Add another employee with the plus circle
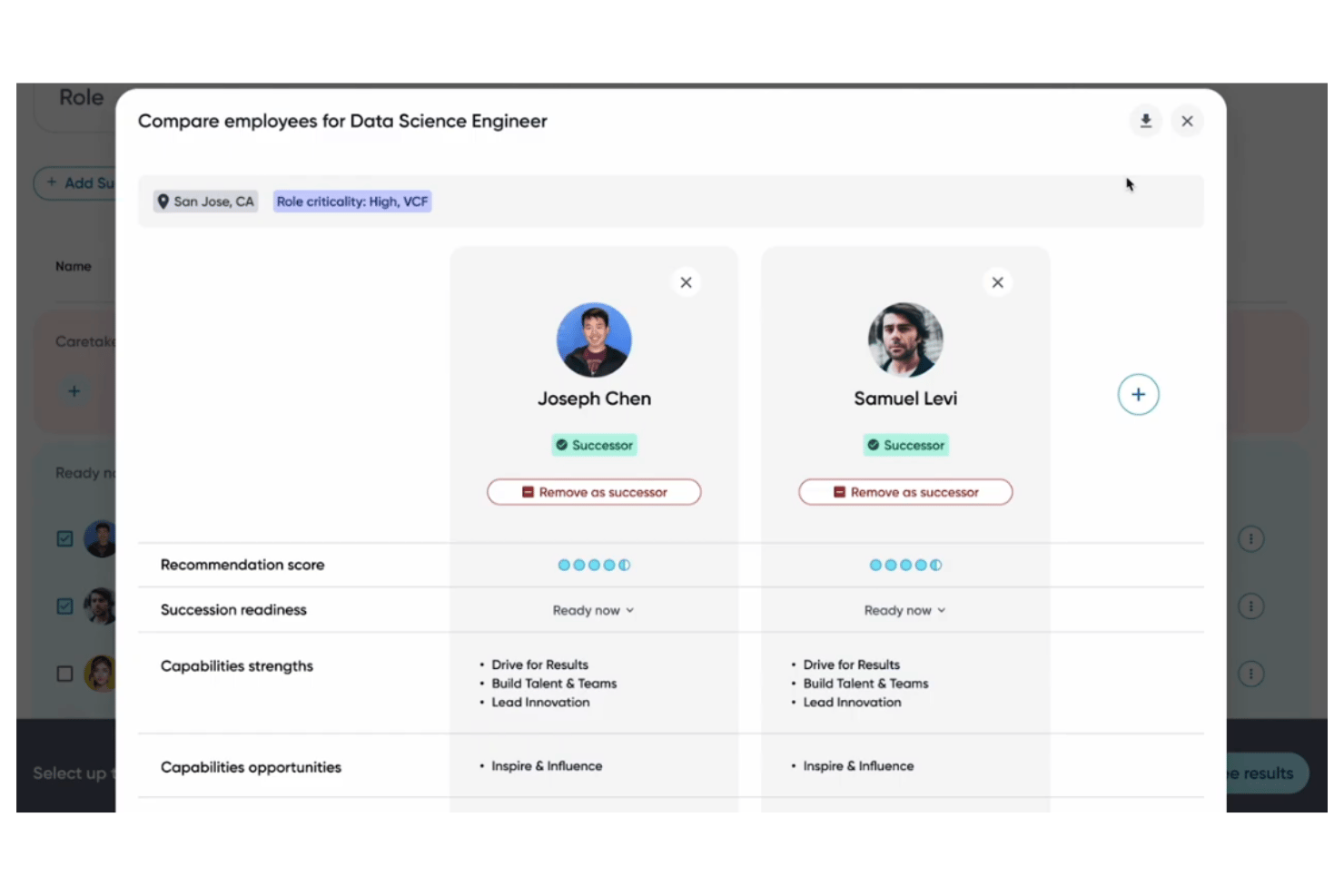Viewport: 1344px width, 896px height. (x=1138, y=395)
